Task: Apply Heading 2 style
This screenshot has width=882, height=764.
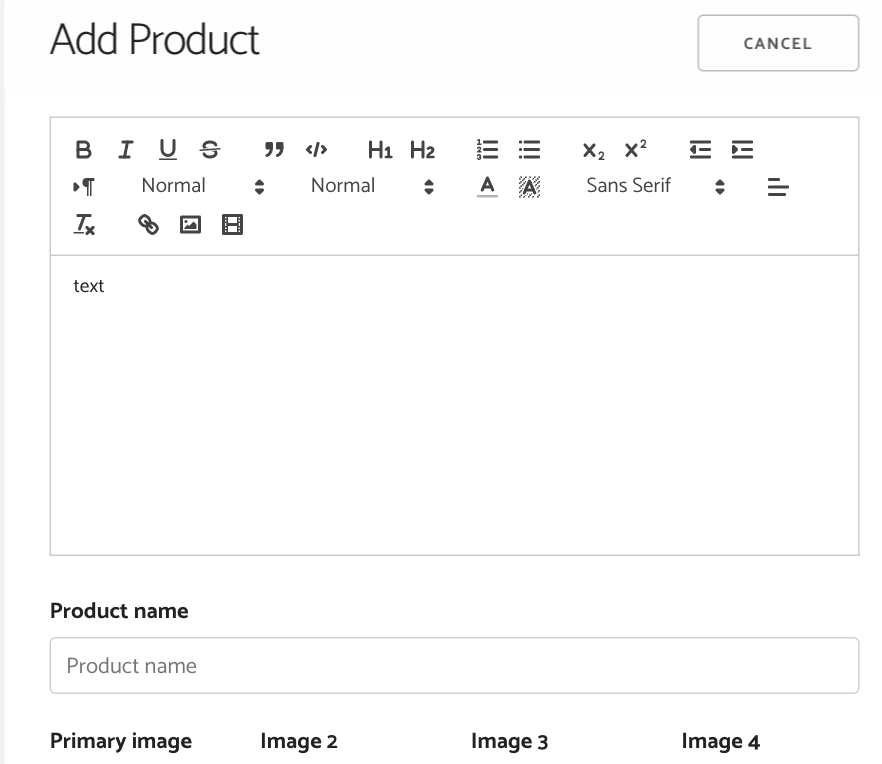Action: coord(422,150)
